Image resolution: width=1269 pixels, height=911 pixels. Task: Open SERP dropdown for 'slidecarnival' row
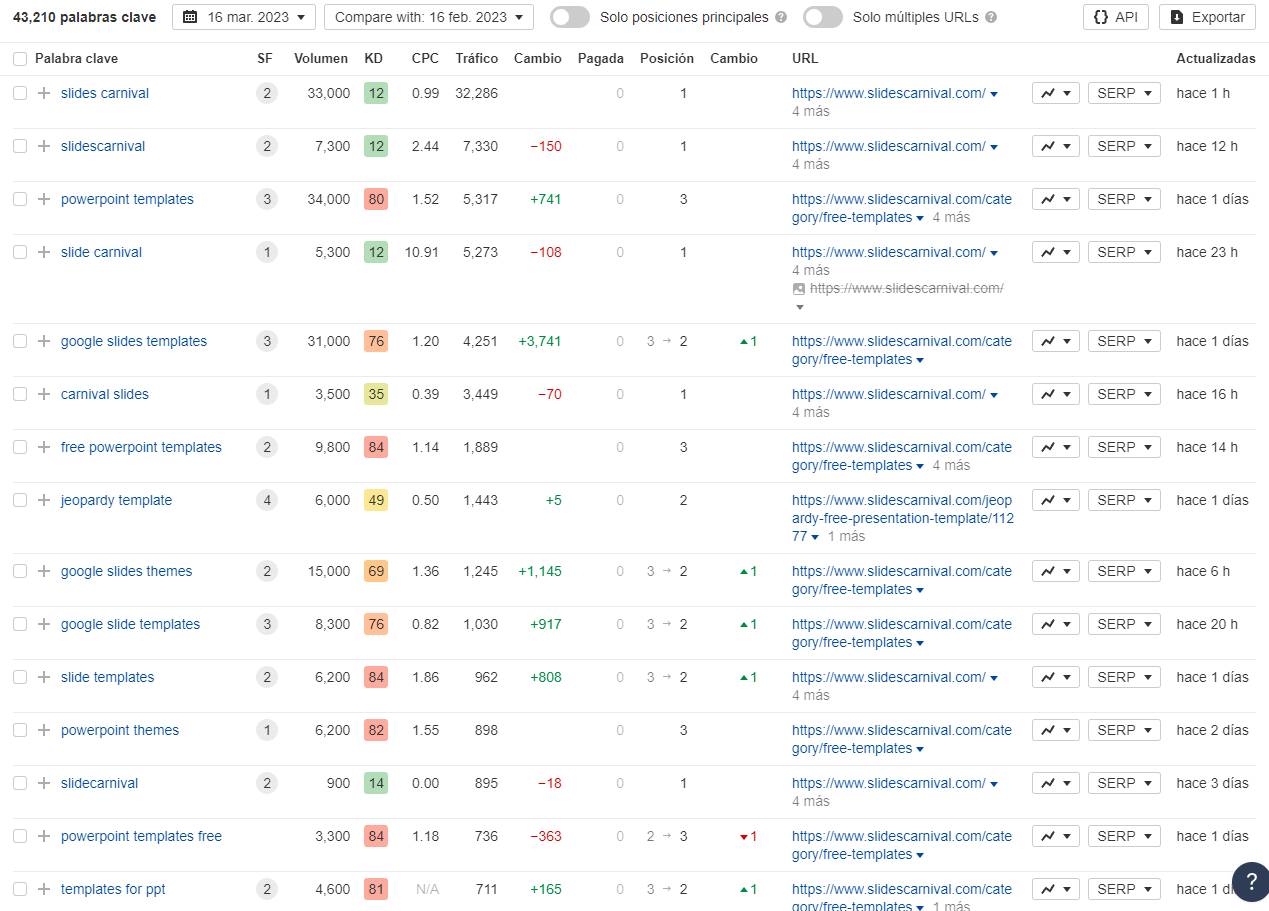1124,783
